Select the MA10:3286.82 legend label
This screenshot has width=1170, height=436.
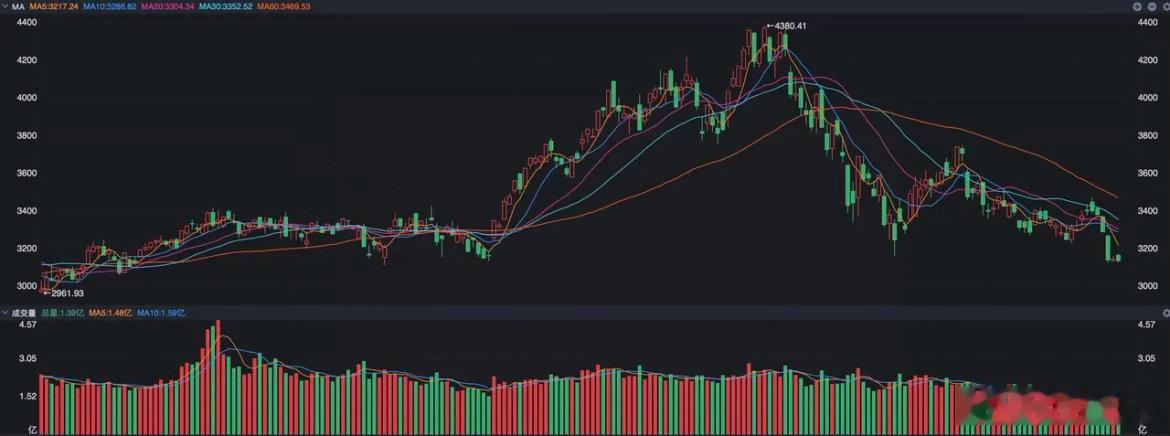[x=110, y=6]
